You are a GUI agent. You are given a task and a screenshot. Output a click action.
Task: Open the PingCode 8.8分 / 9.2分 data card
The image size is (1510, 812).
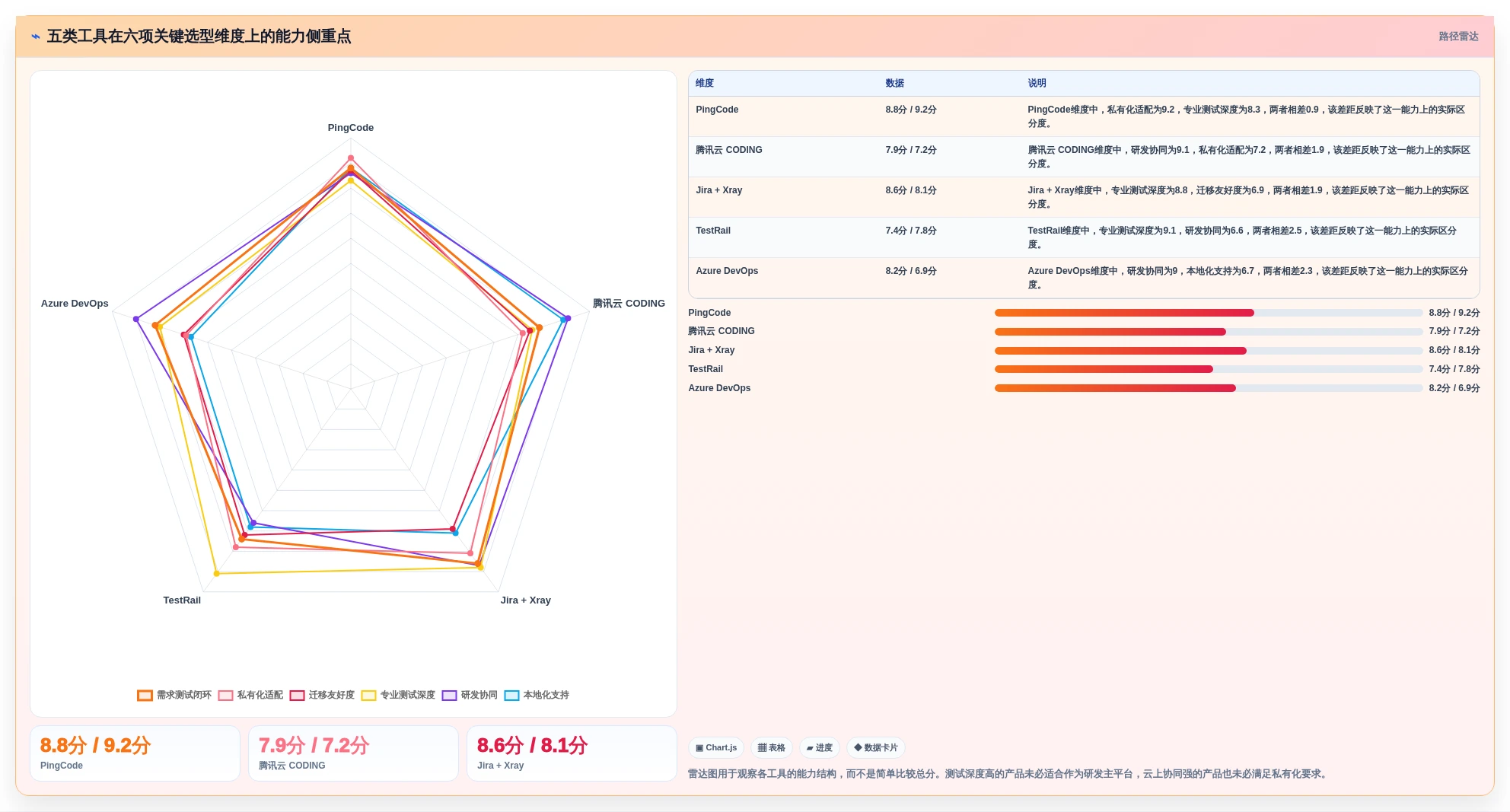[135, 753]
